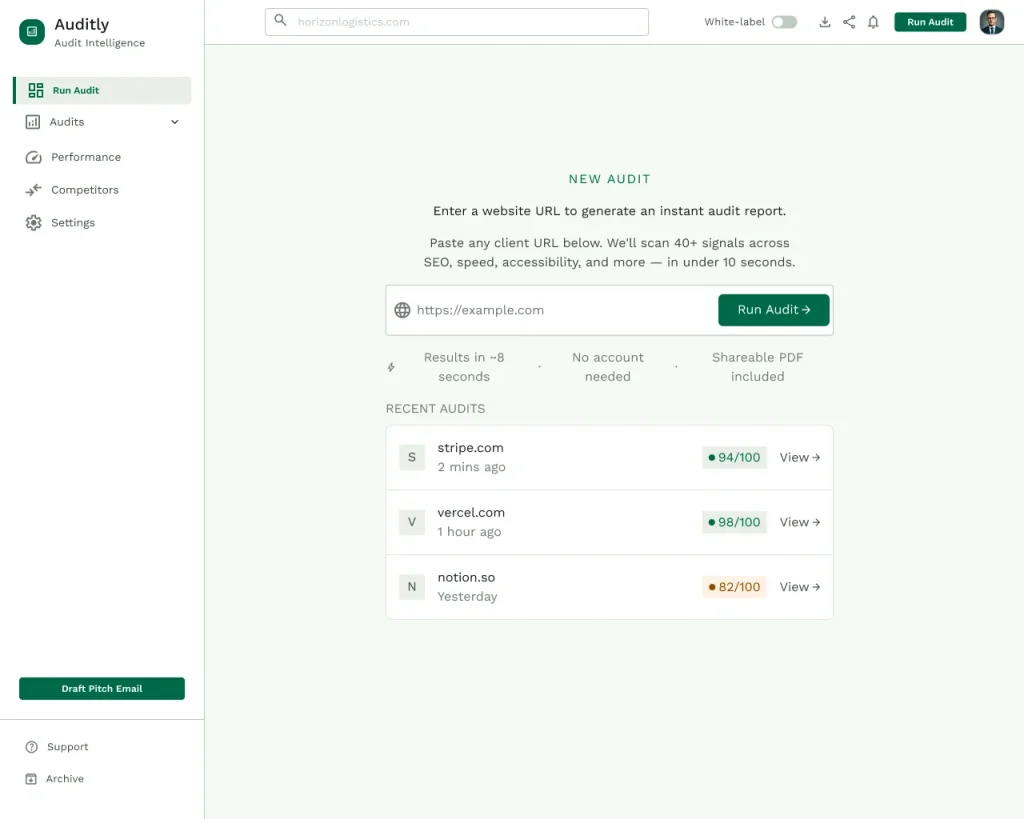Toggle the White-label switch
Image resolution: width=1024 pixels, height=819 pixels.
(x=784, y=22)
